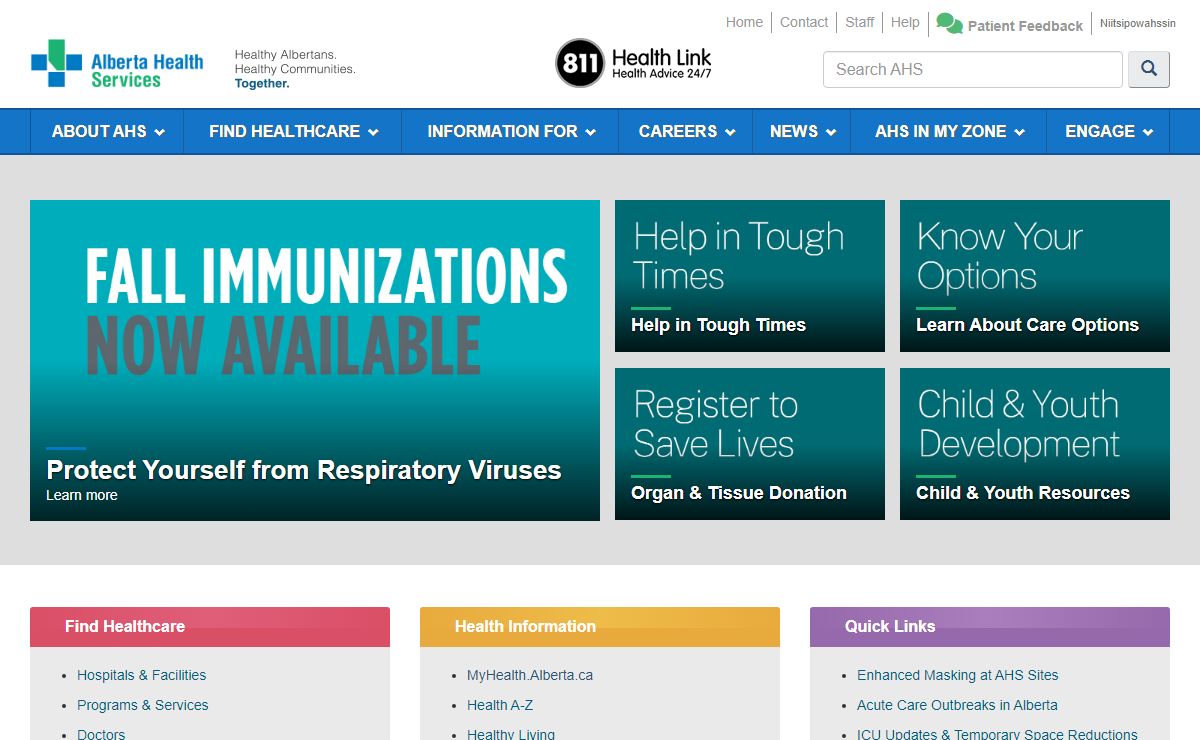Open the ABOUT AHS navigation item
Screen dimensions: 1200x740
coord(107,131)
